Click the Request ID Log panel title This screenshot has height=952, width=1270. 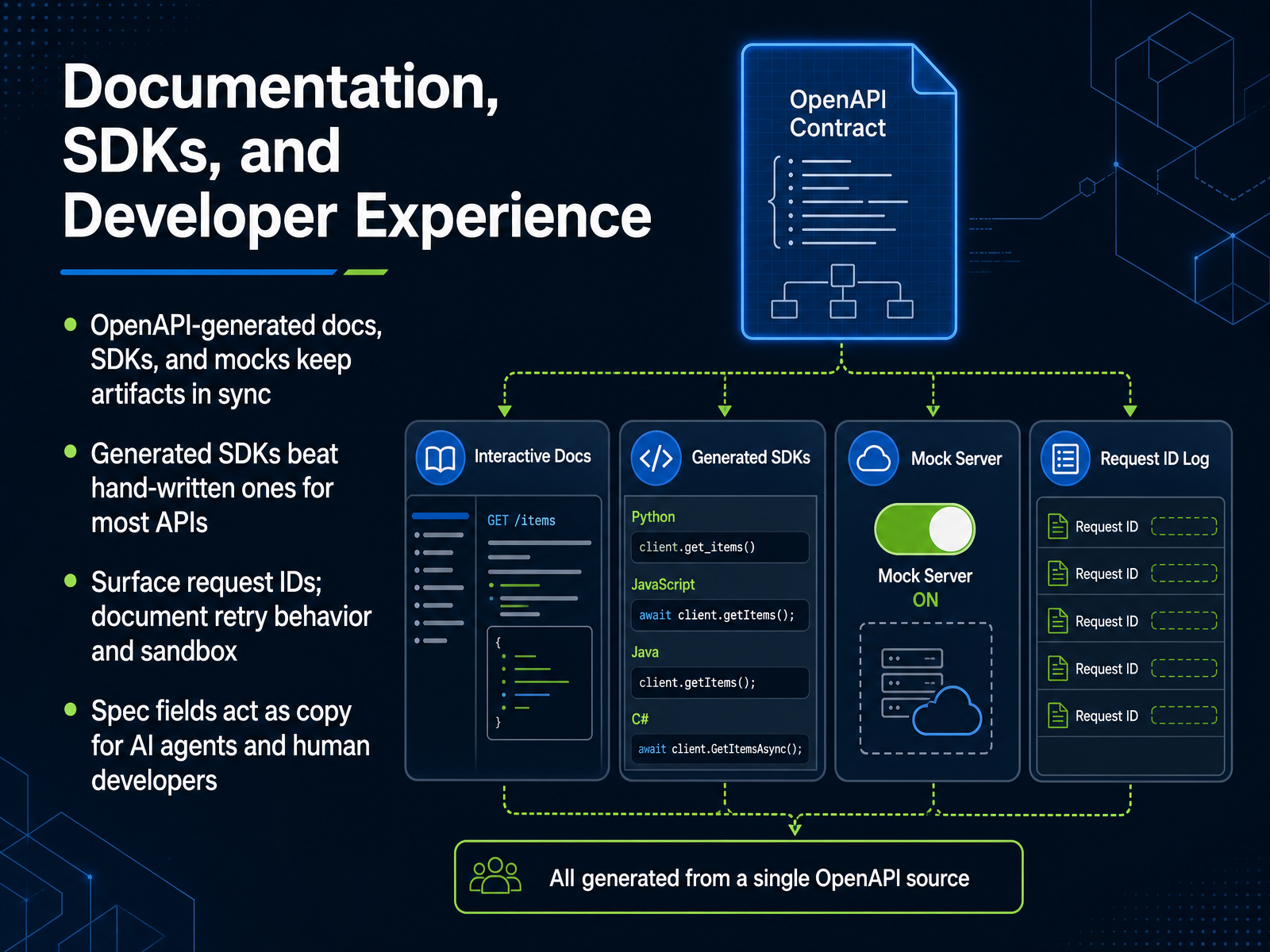pos(1154,459)
